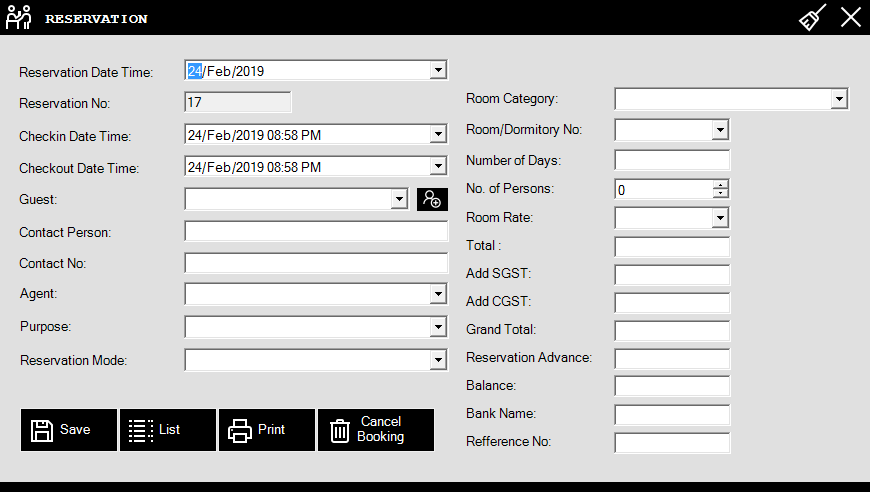Click the Reservation window logo icon
Image resolution: width=870 pixels, height=492 pixels.
(19, 18)
